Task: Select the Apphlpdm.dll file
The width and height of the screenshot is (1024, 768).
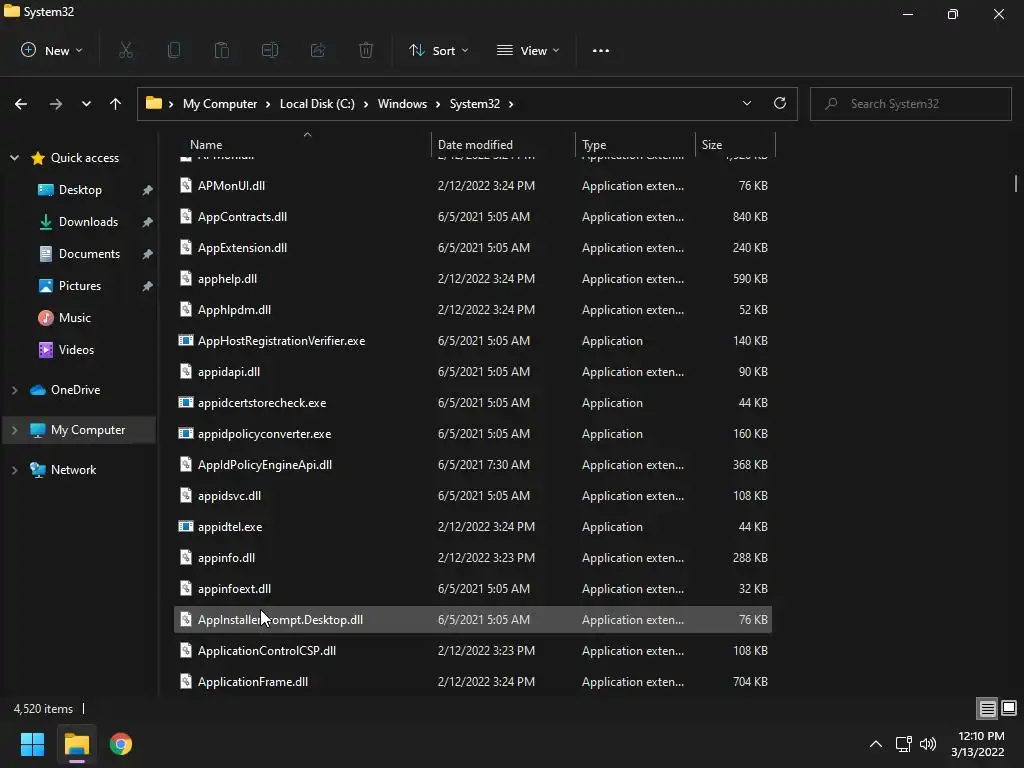Action: click(x=473, y=310)
